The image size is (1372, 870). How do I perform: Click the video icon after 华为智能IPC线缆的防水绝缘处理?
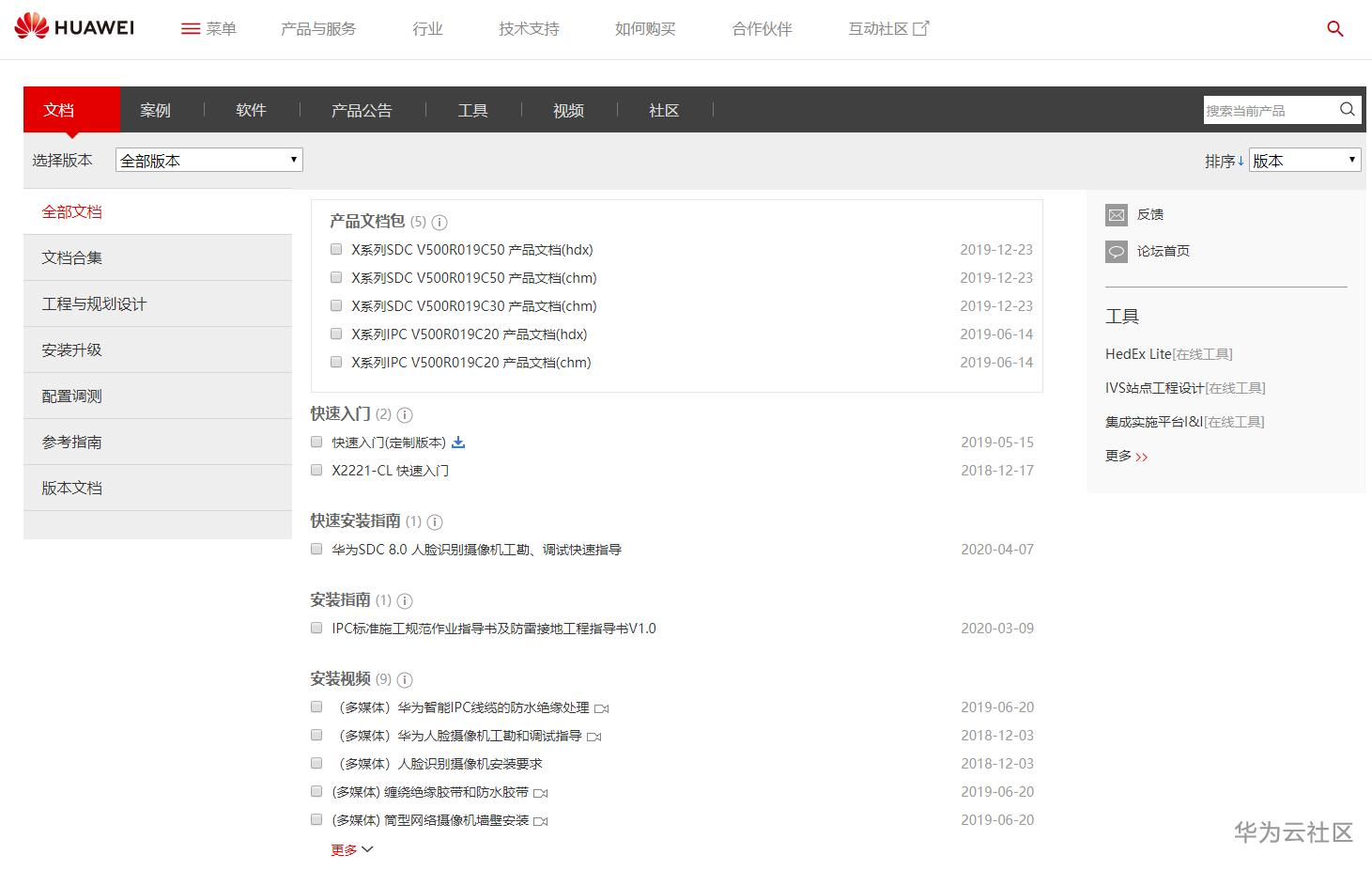[602, 708]
